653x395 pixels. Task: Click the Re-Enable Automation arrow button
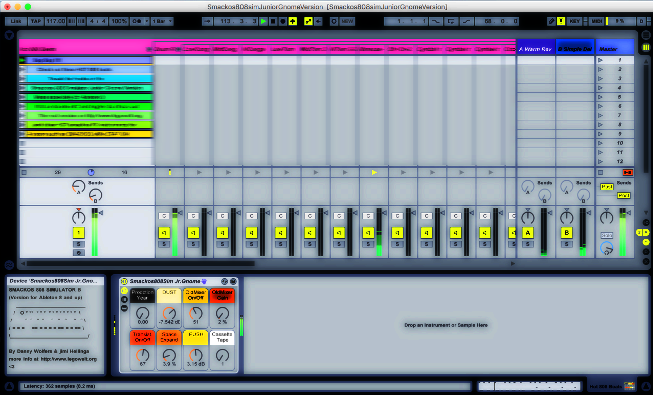[x=318, y=21]
